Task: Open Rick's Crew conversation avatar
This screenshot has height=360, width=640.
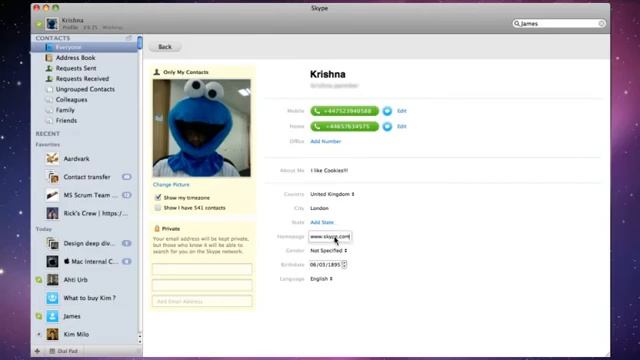Action: pos(52,213)
